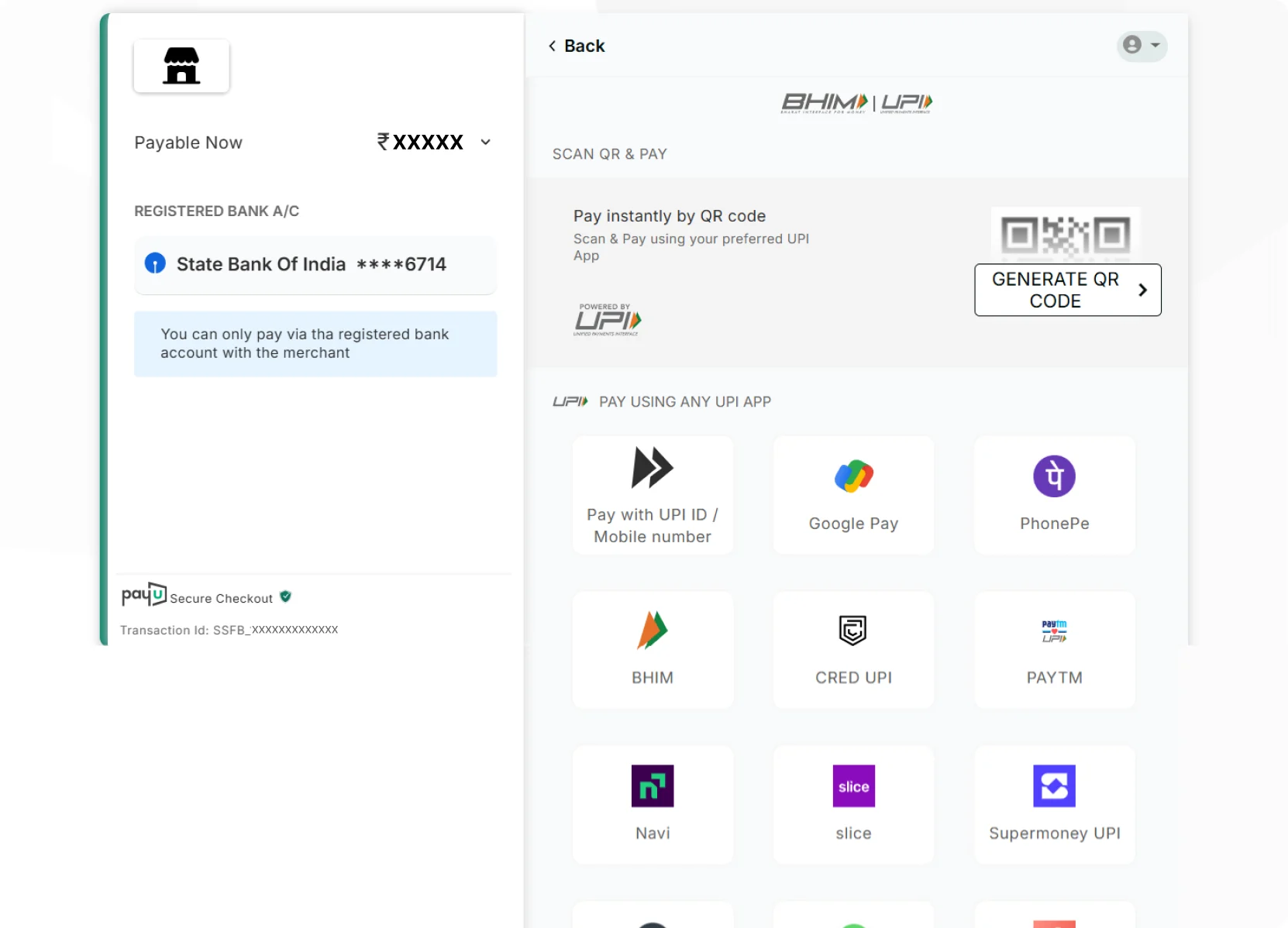Click the registered bank notice message

click(315, 344)
